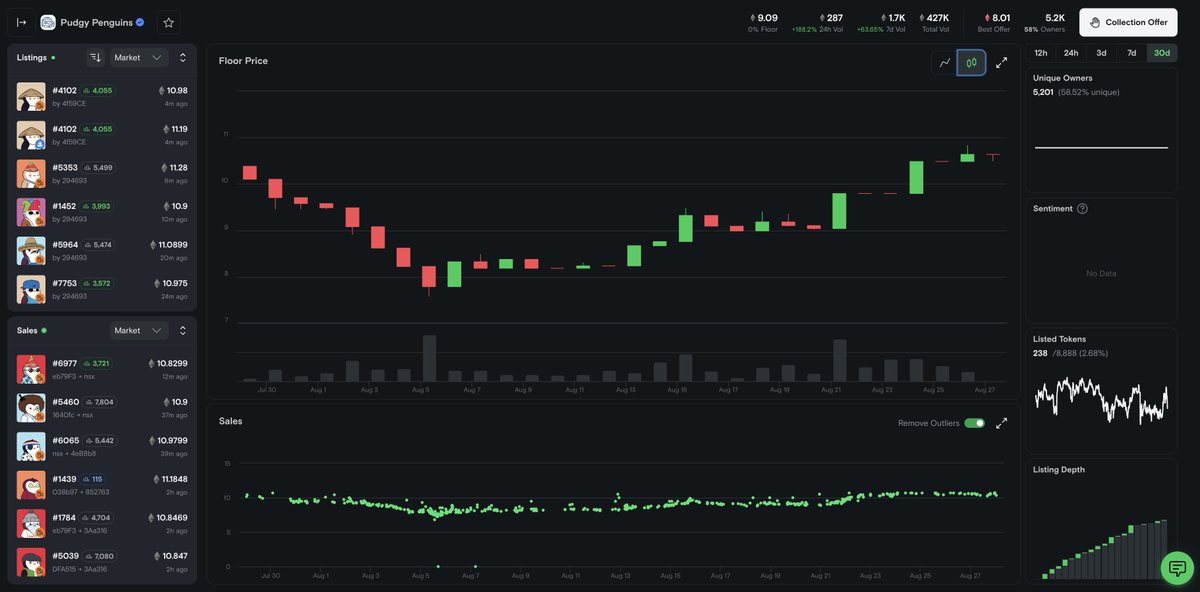
Task: Click the Sentiment help question icon
Action: 1082,208
